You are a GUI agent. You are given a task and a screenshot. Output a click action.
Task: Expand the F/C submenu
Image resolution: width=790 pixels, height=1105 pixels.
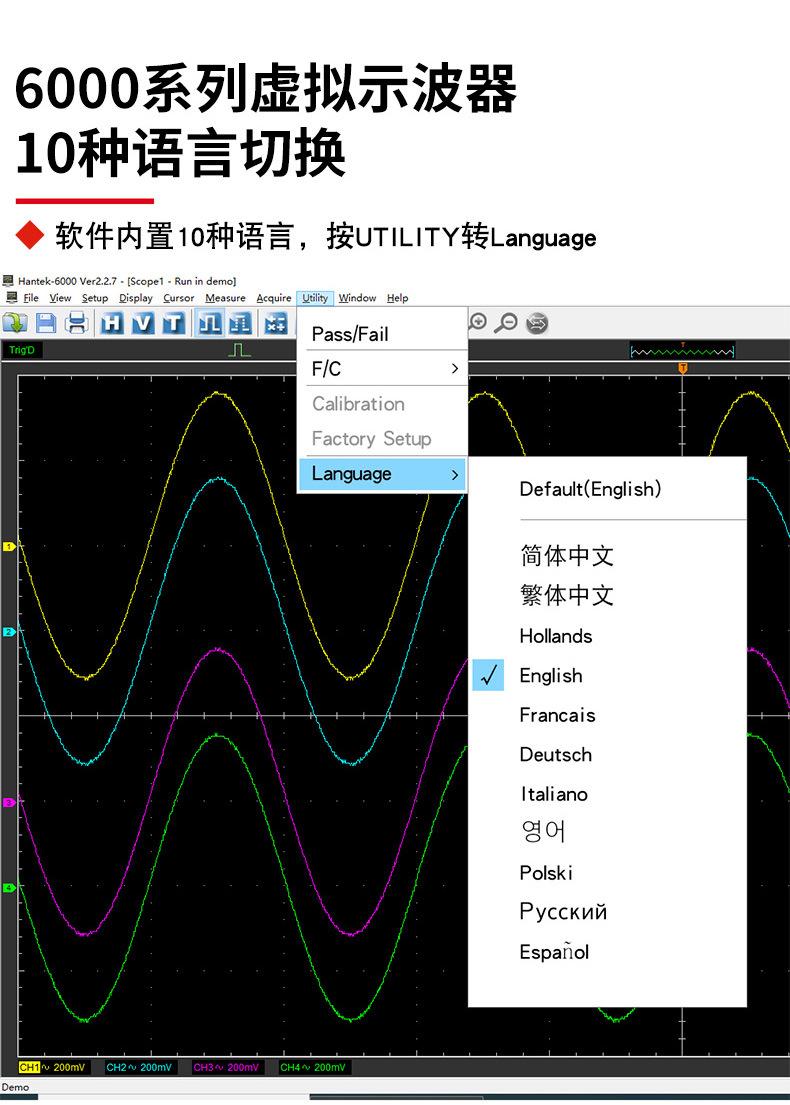point(383,369)
